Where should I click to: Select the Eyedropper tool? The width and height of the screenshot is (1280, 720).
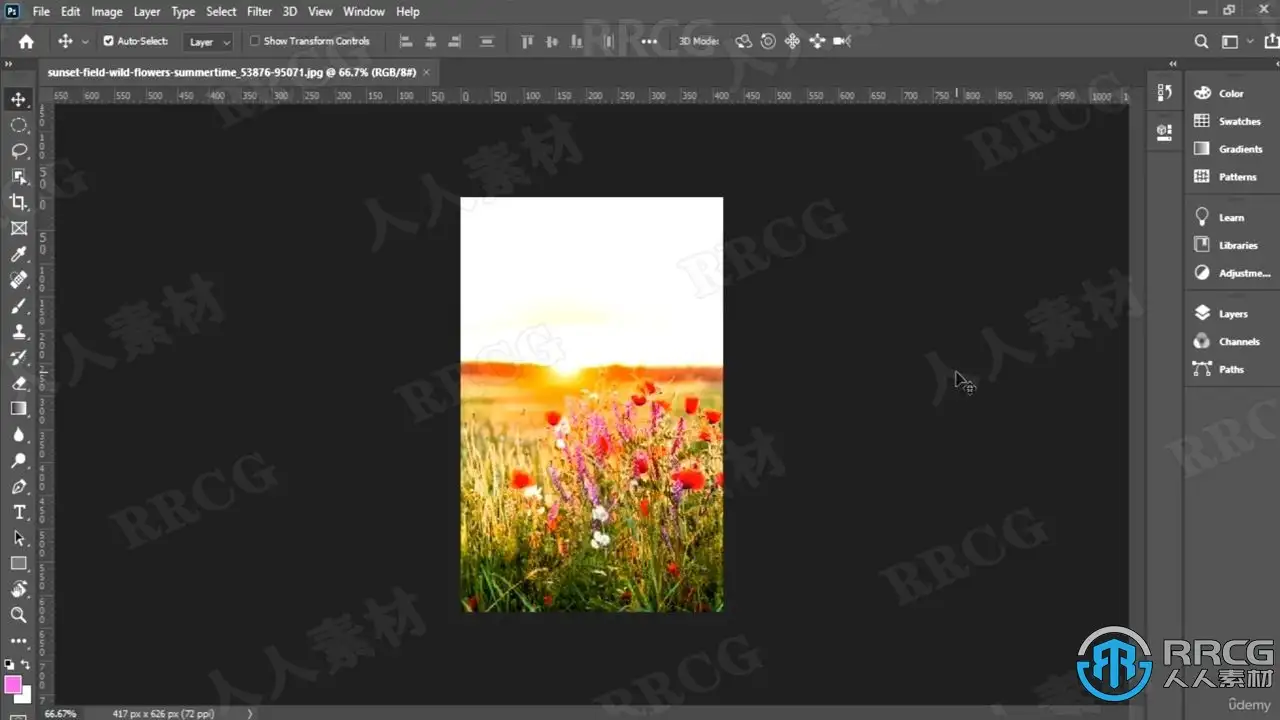[x=18, y=254]
